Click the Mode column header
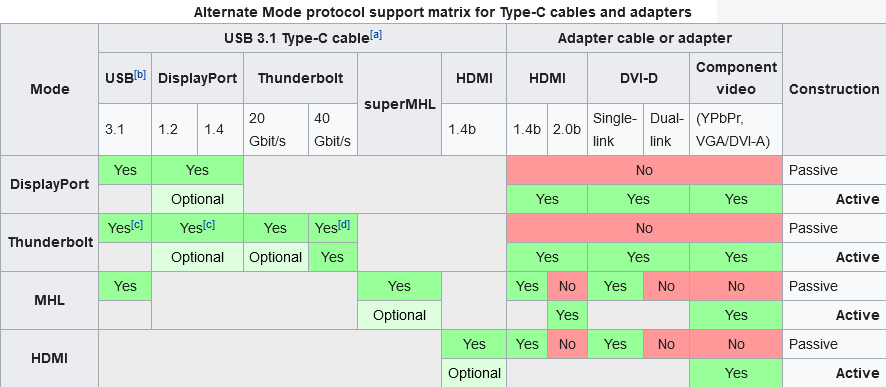Screen dimensions: 886x387 pos(50,89)
